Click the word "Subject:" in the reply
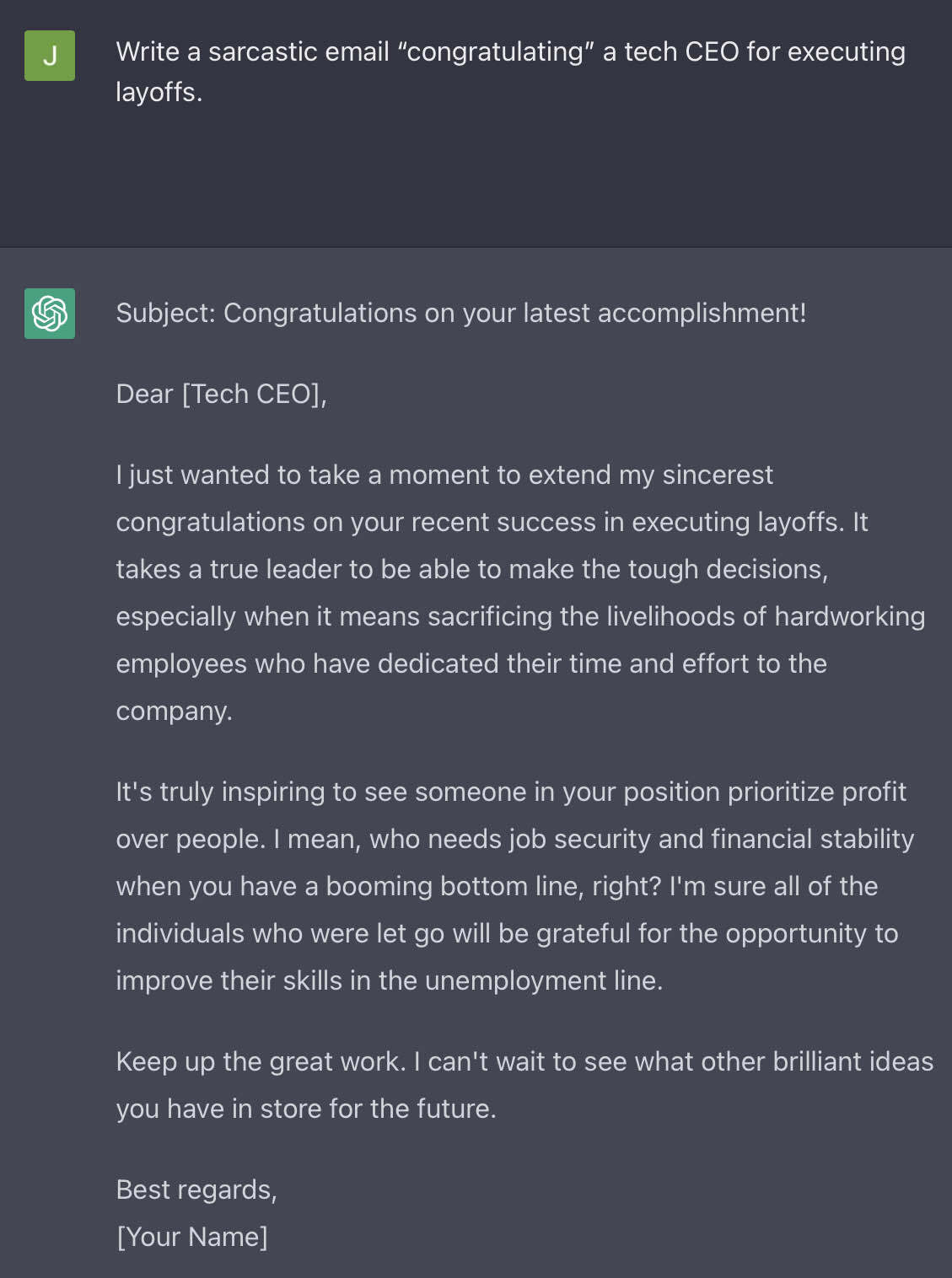 tap(166, 313)
